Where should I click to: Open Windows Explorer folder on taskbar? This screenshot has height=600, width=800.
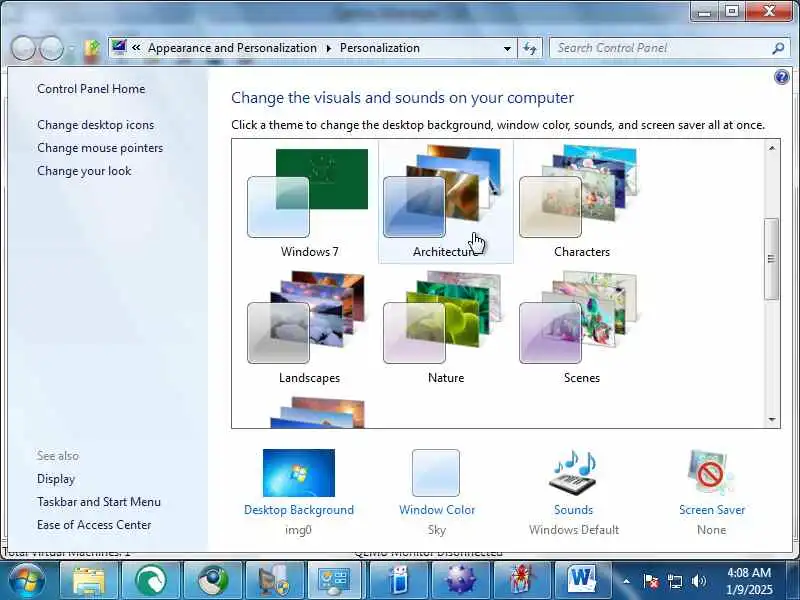[x=89, y=581]
